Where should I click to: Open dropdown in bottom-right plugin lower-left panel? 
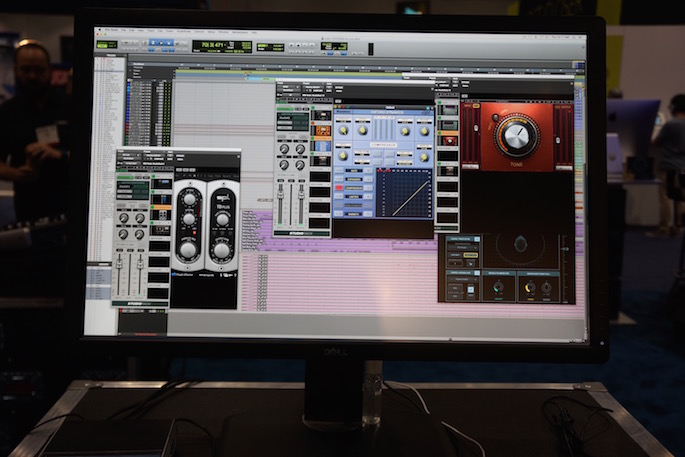tap(462, 279)
